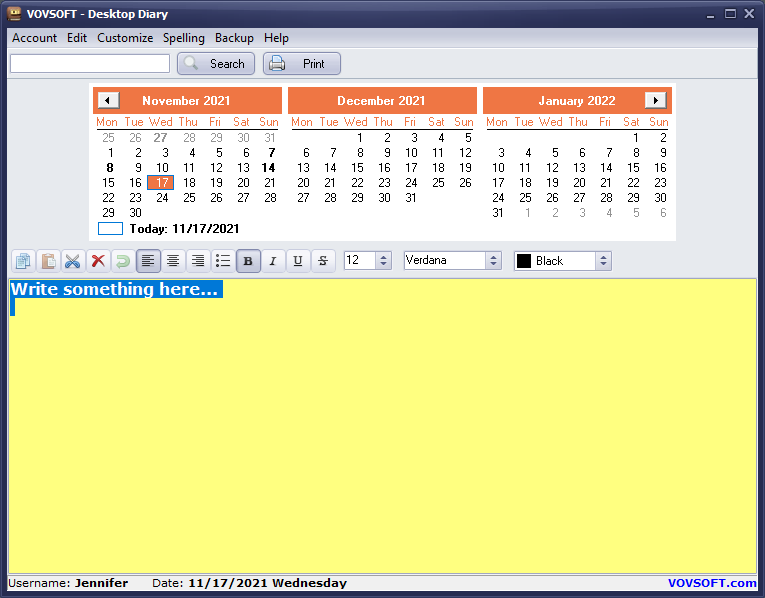Select greyed February 6 date
The height and width of the screenshot is (598, 765).
point(663,213)
